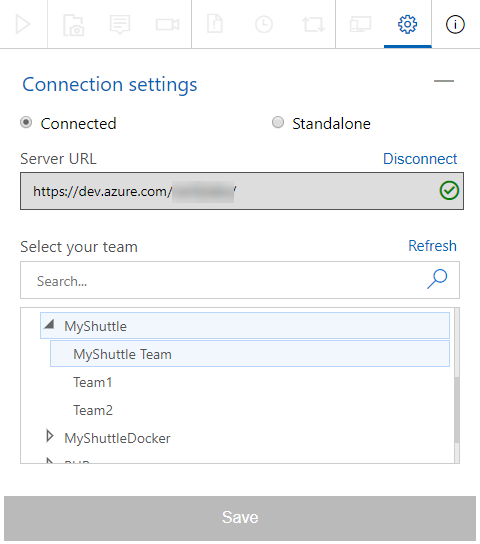Collapse the MyShuttle project arrow
Screen dimensions: 480x544
[50, 324]
